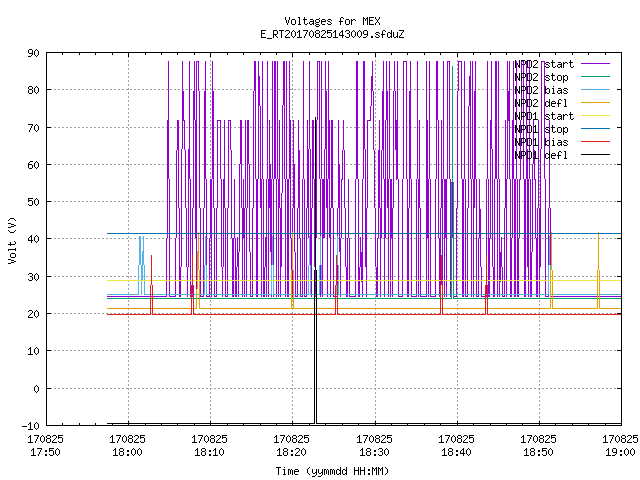Image resolution: width=640 pixels, height=480 pixels.
Task: Click the yellow NPD1 start legend line sample
Action: pyautogui.click(x=595, y=116)
